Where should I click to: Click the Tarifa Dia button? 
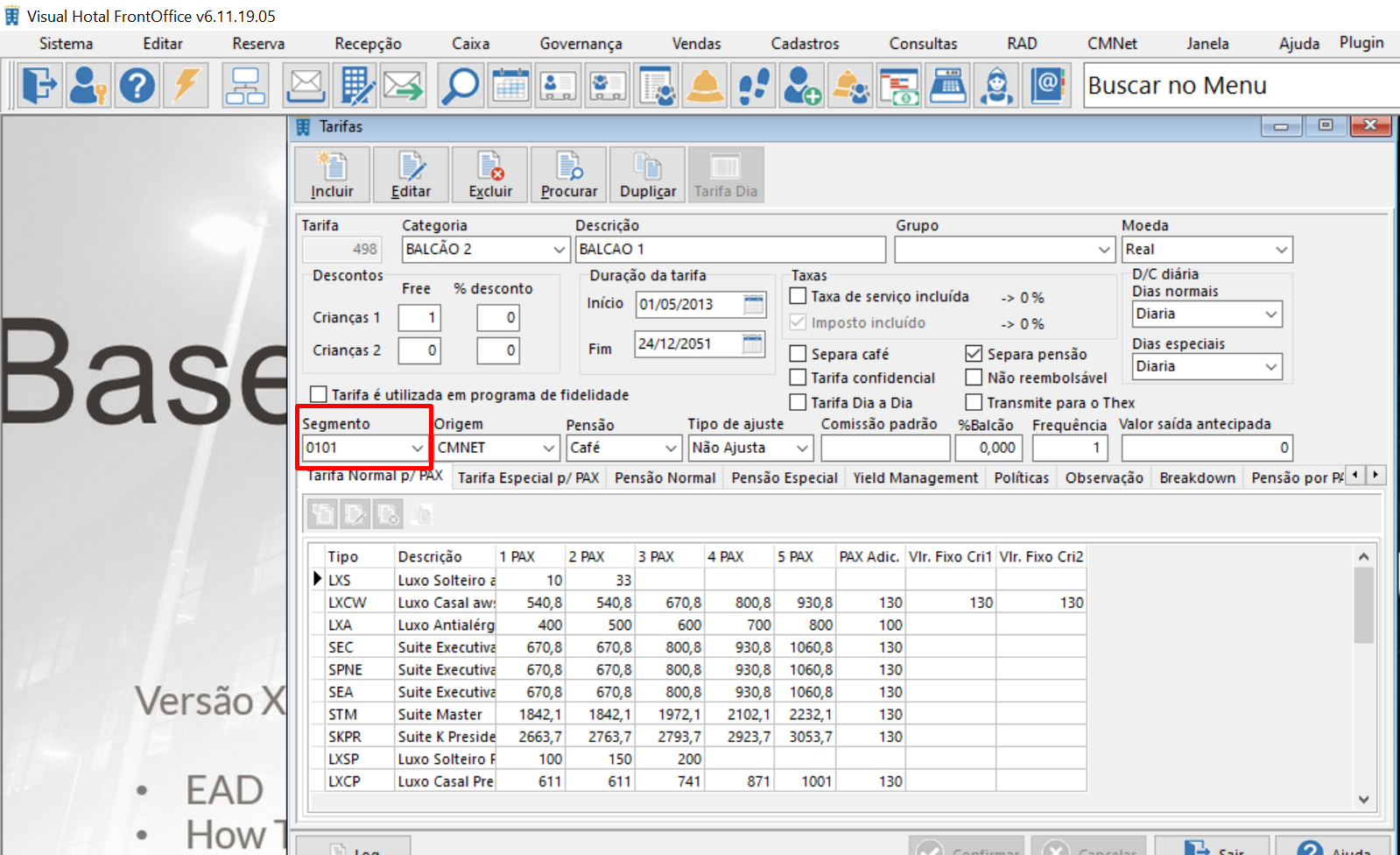point(726,174)
